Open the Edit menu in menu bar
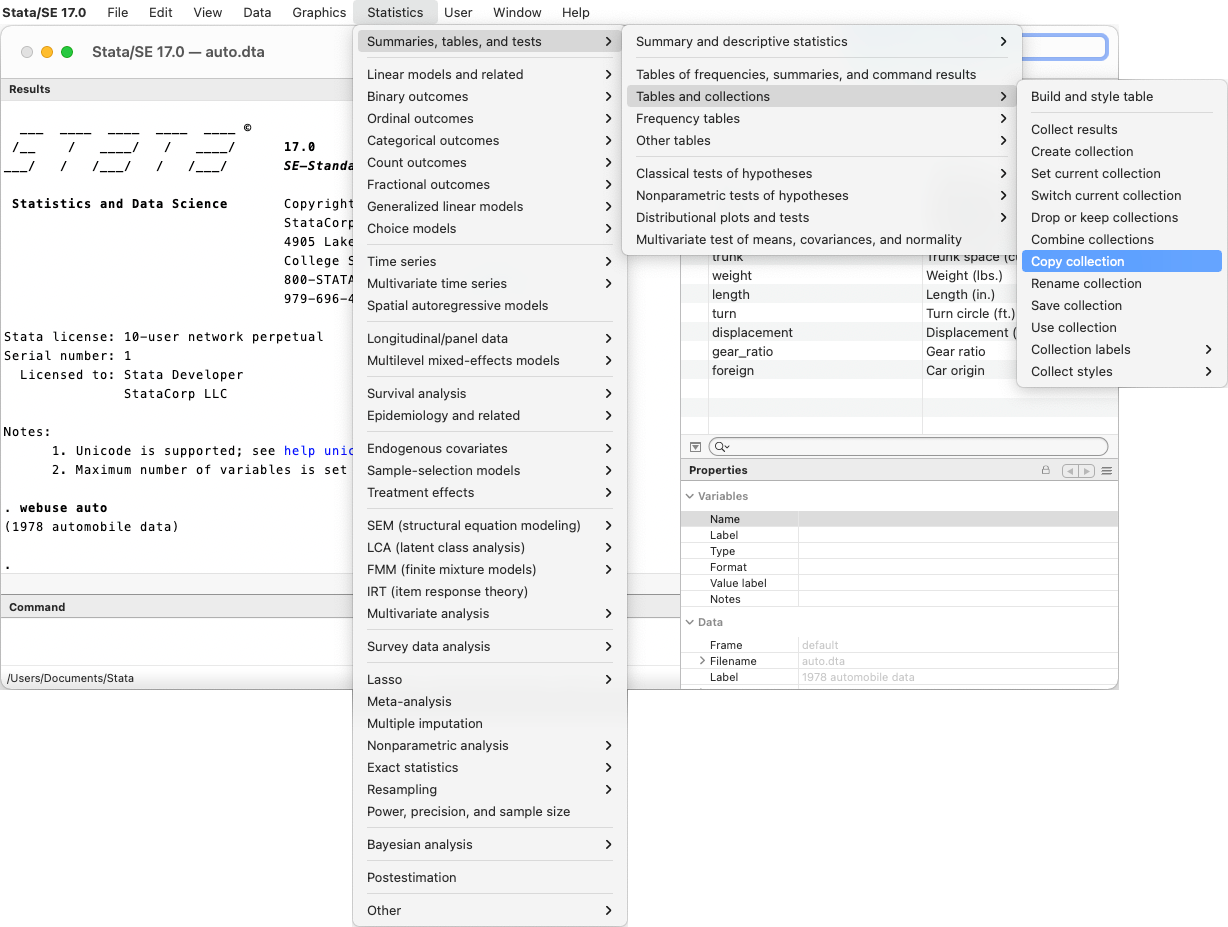The image size is (1228, 927). point(160,12)
